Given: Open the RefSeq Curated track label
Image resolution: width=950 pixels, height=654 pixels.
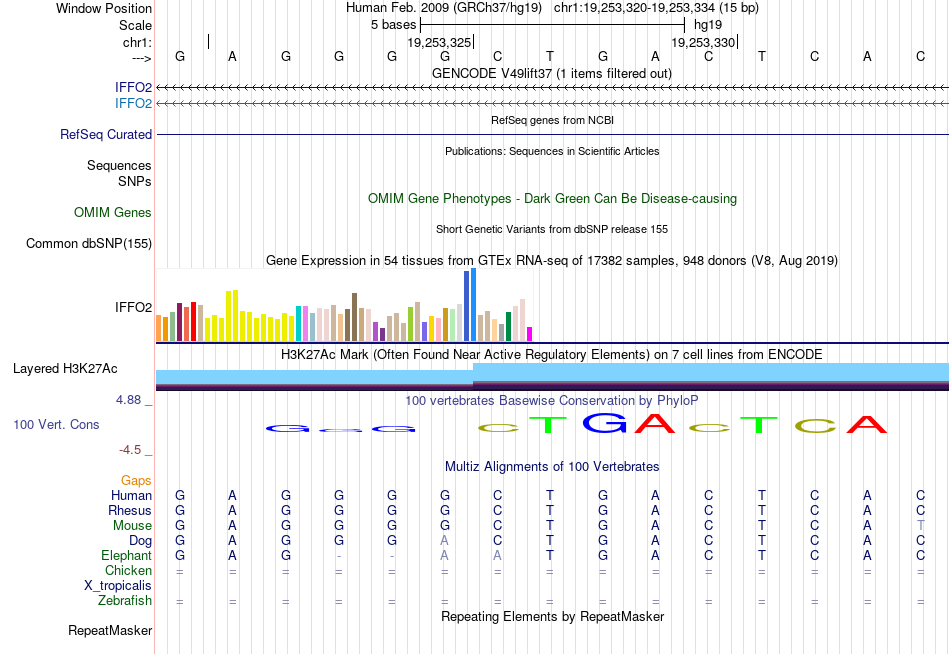Looking at the screenshot, I should [x=106, y=135].
